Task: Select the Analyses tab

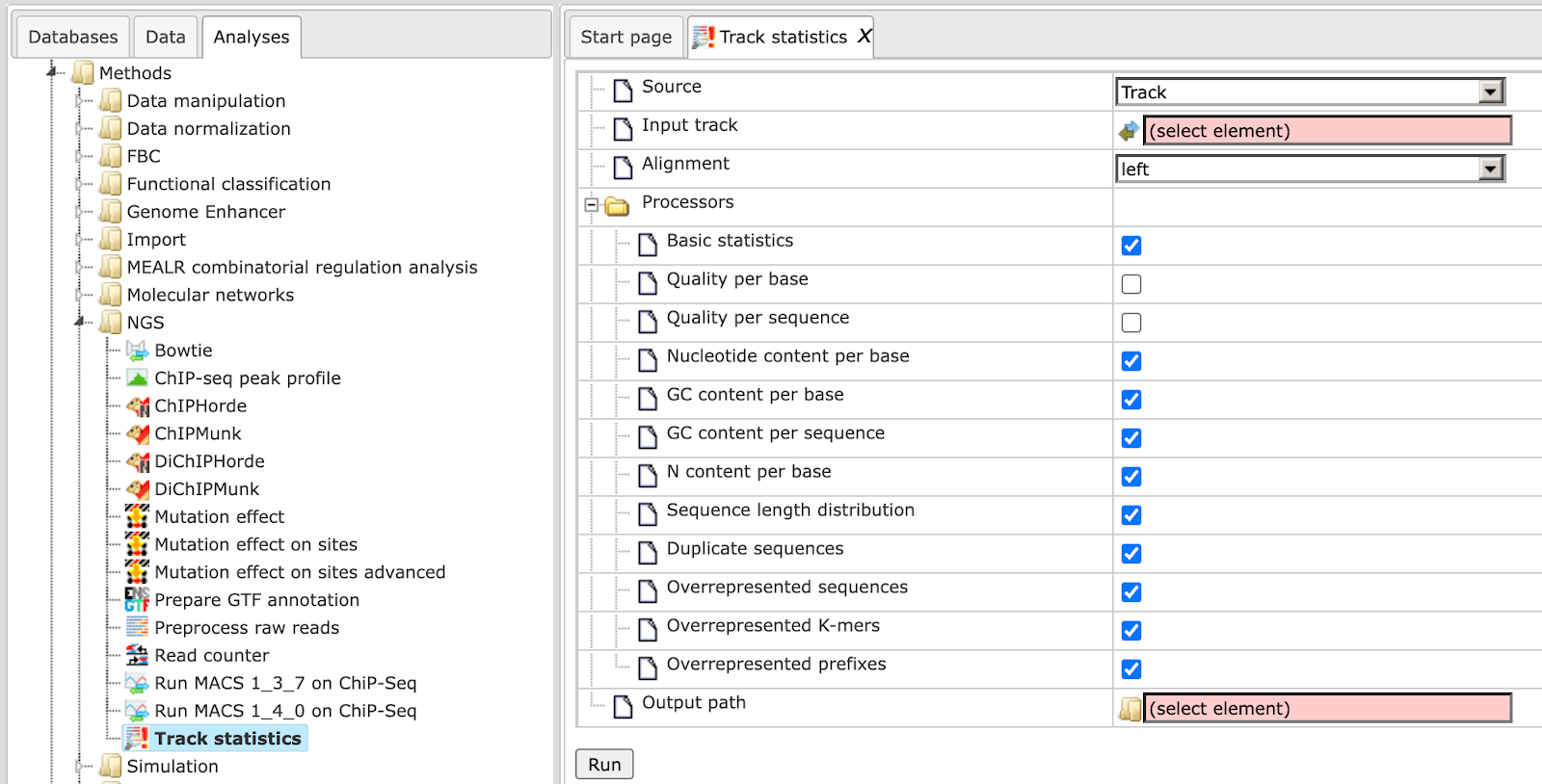Action: [252, 37]
